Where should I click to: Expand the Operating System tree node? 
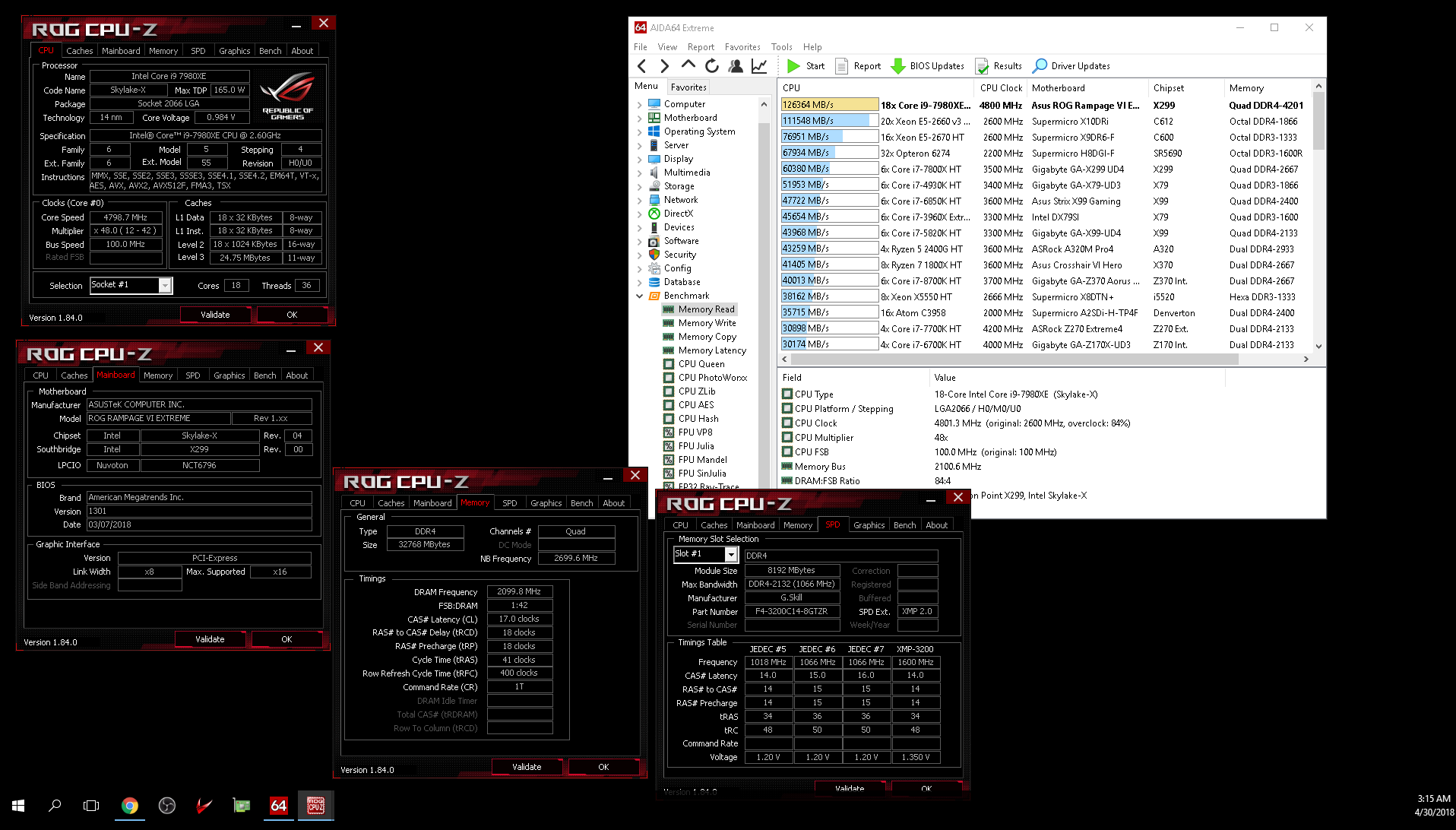pos(639,131)
